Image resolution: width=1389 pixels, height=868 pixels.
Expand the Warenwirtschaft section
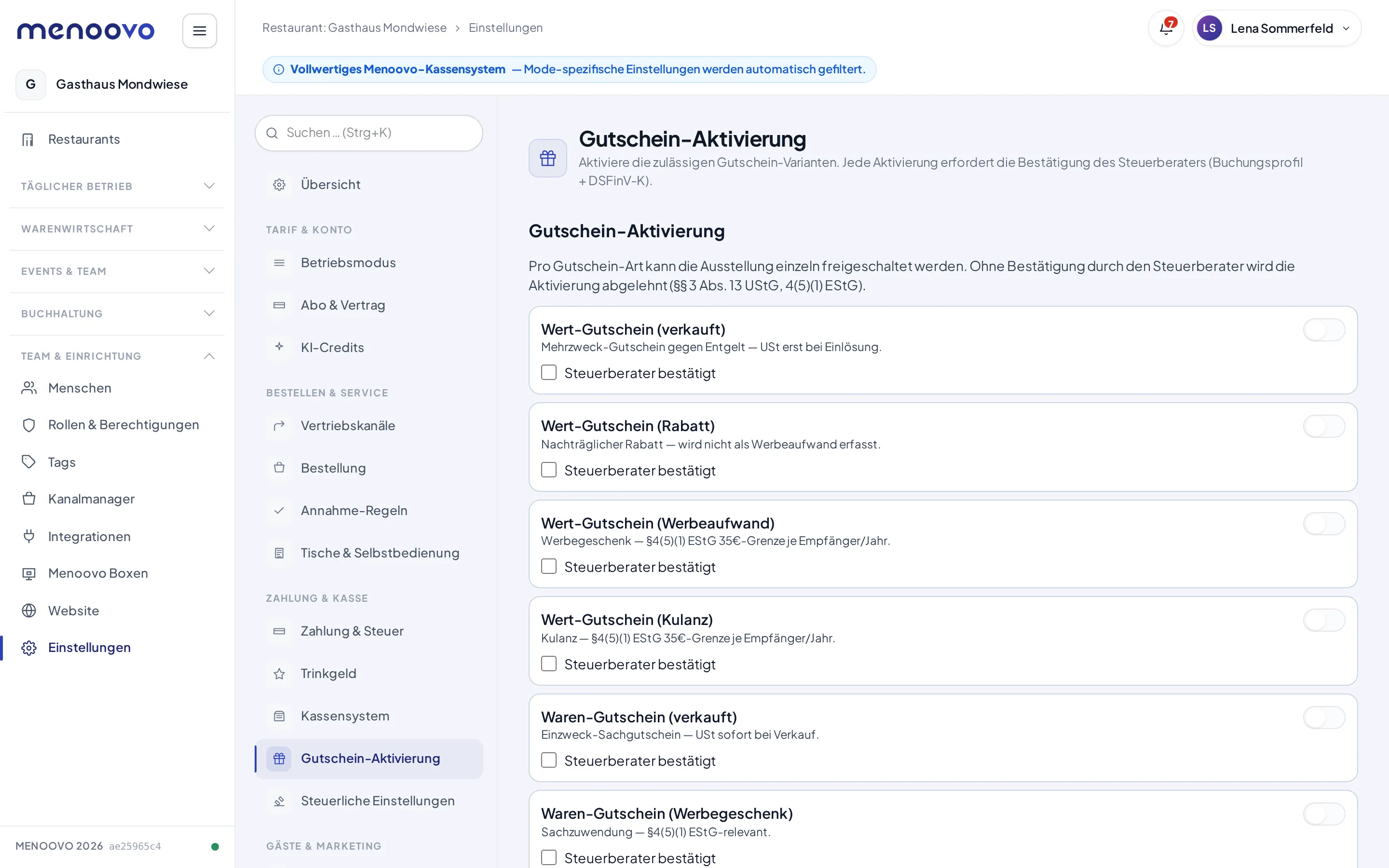(117, 229)
